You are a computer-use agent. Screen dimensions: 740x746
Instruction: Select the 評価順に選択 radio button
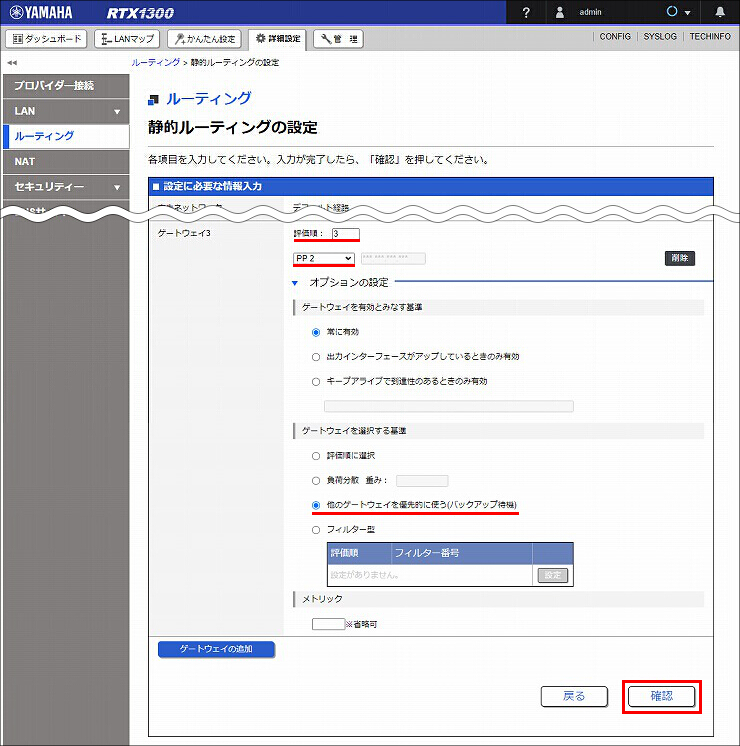click(x=316, y=456)
